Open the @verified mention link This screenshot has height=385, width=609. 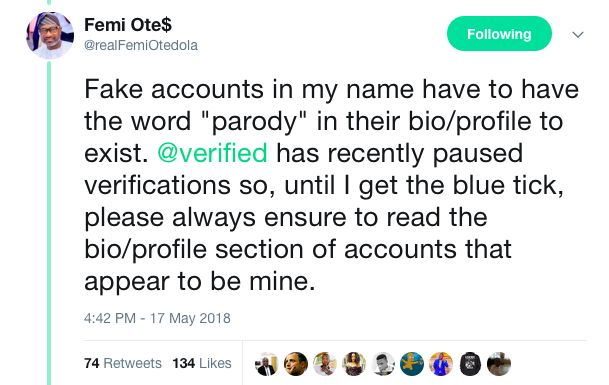(212, 153)
